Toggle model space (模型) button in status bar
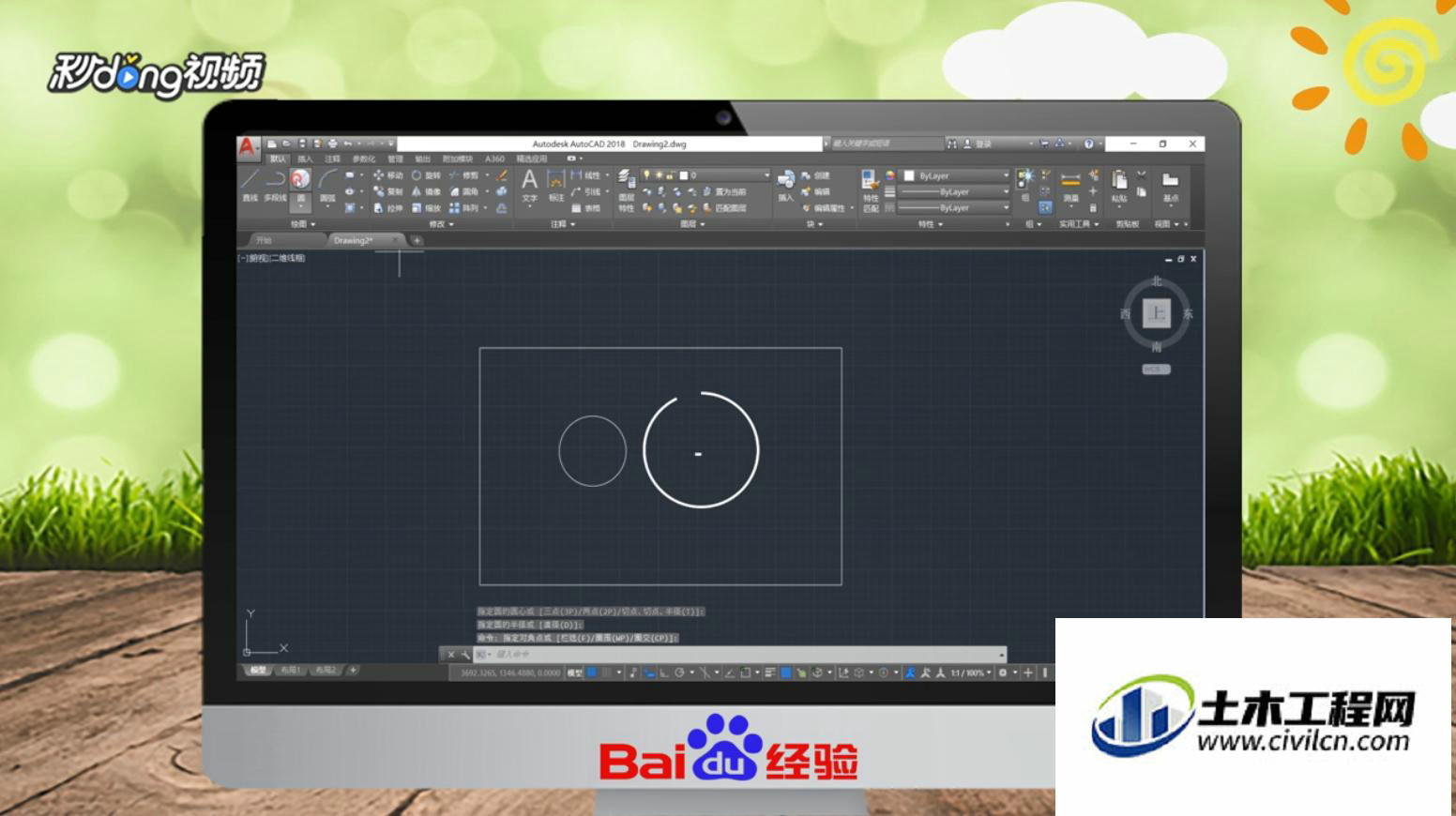 pyautogui.click(x=575, y=672)
